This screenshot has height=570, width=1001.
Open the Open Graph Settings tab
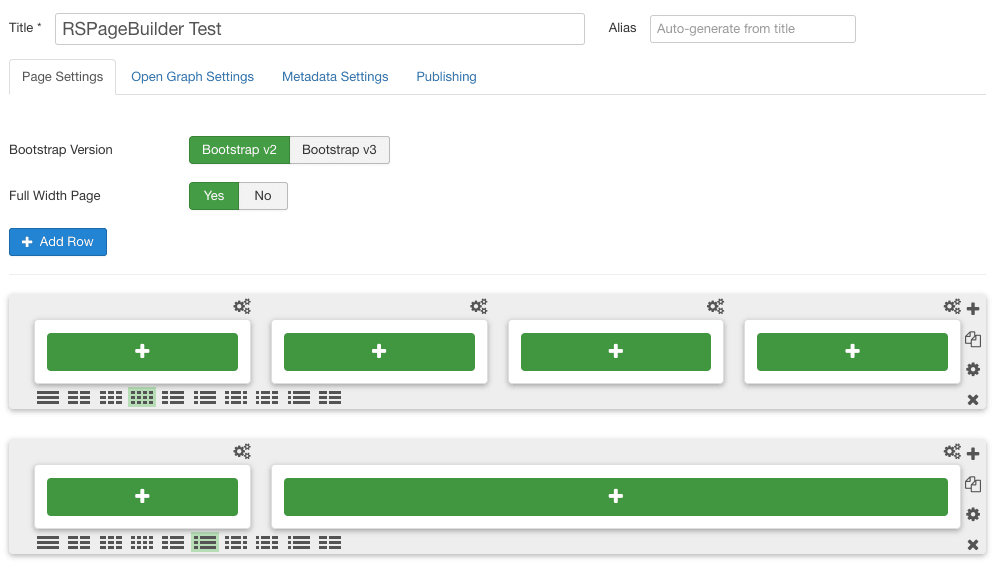click(192, 77)
